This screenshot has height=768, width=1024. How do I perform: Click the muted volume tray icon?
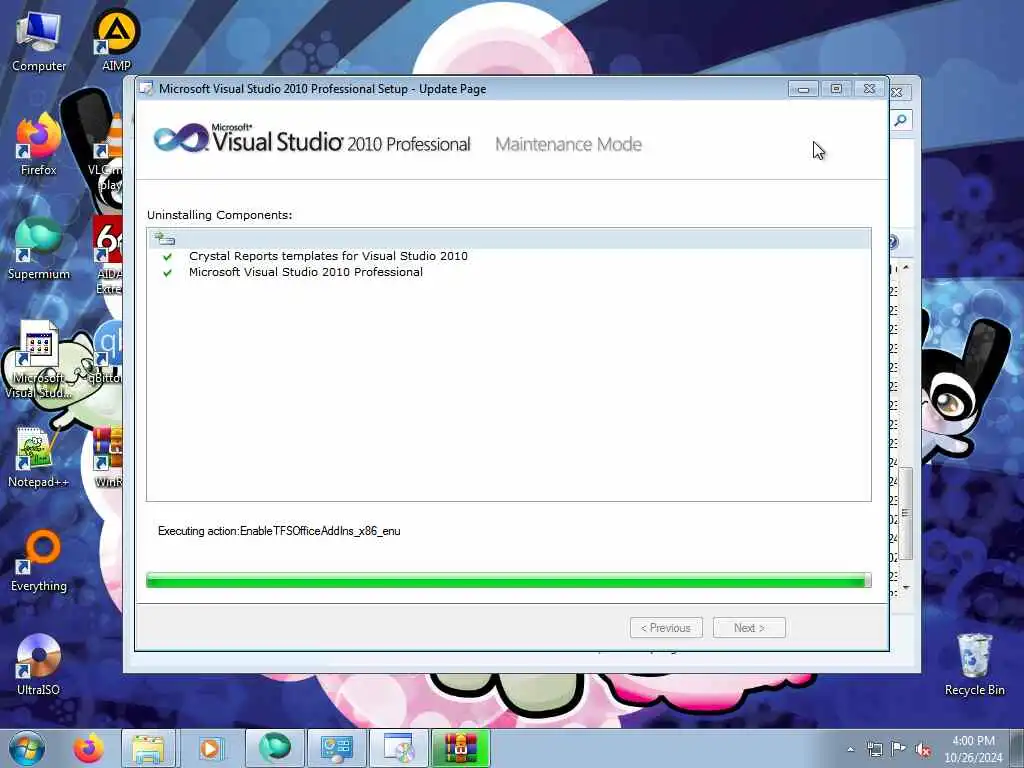(923, 750)
